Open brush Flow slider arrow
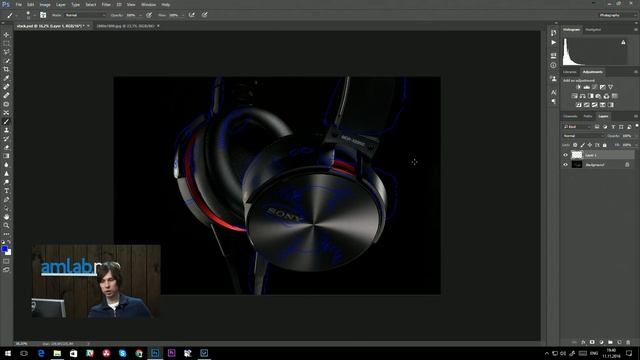This screenshot has height=360, width=640. point(182,15)
